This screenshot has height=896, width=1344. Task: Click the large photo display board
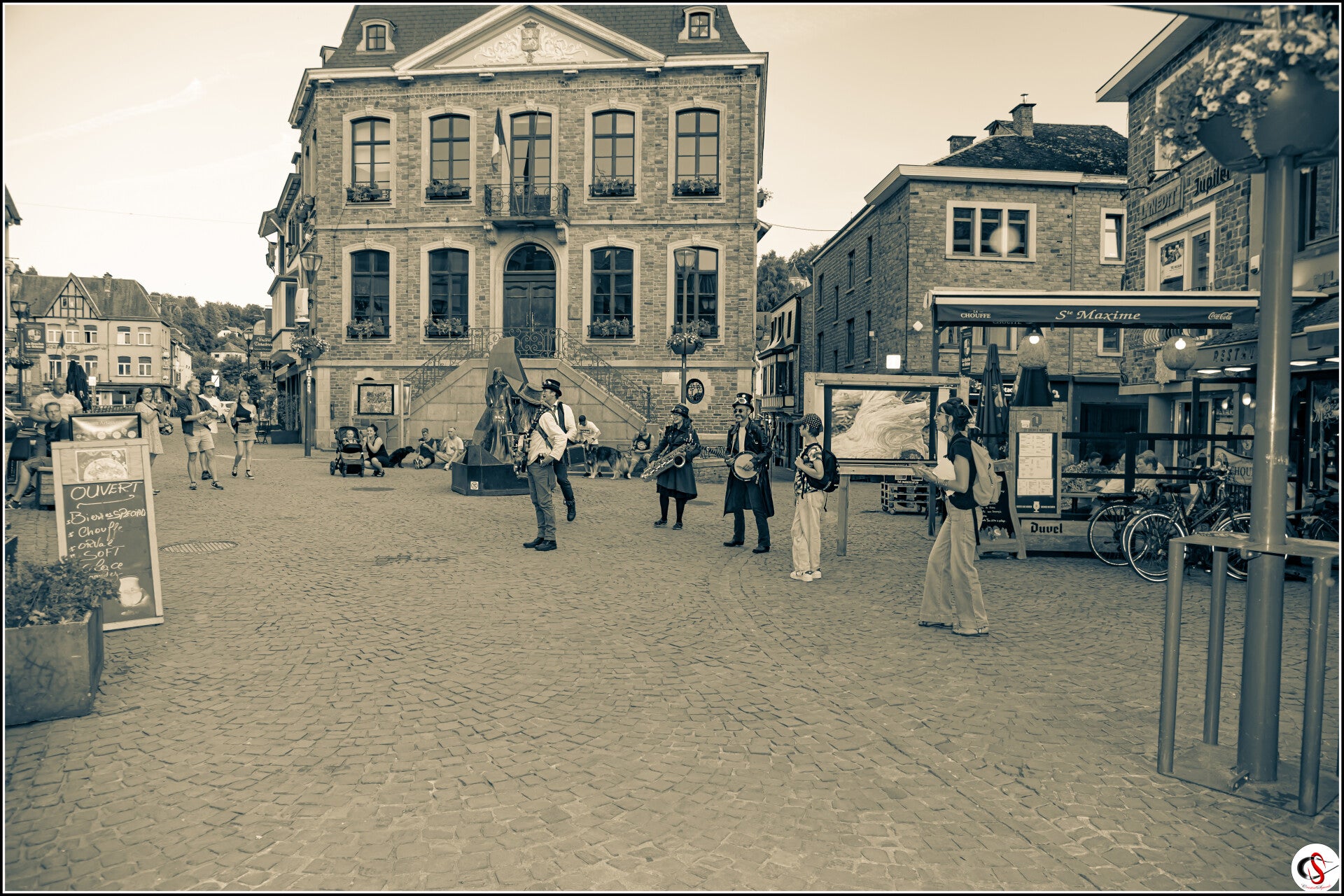pyautogui.click(x=880, y=424)
